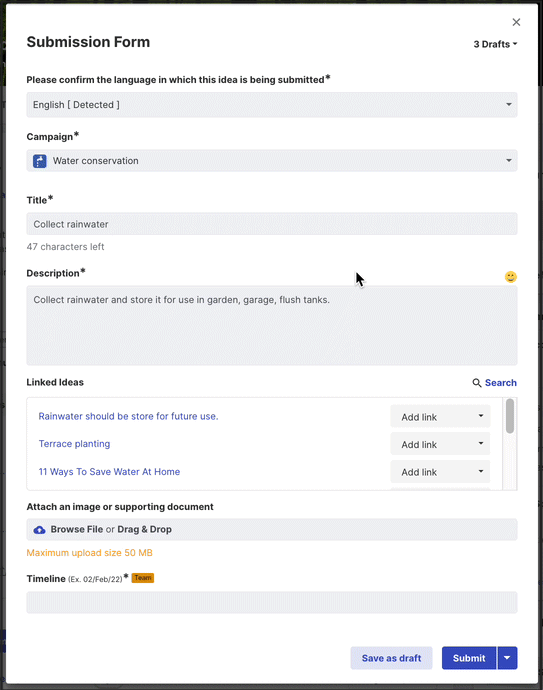543x690 pixels.
Task: Click the magnifier icon beside Search
Action: pos(477,383)
